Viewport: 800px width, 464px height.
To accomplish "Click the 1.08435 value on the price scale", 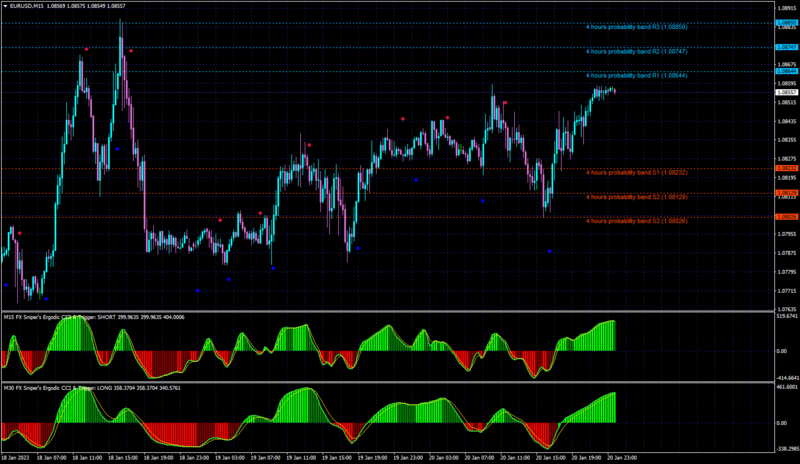I will tap(787, 121).
